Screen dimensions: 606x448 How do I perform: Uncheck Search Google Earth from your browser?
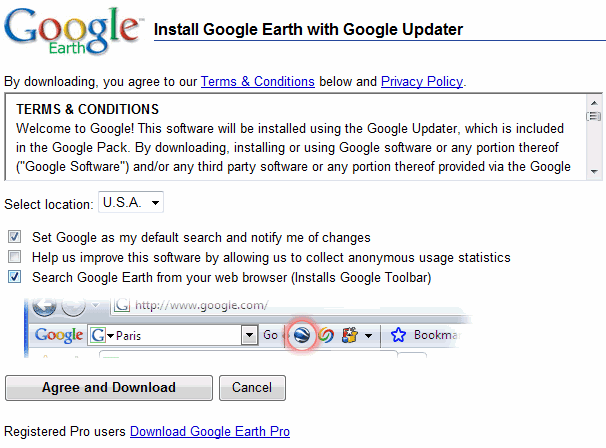[x=14, y=277]
